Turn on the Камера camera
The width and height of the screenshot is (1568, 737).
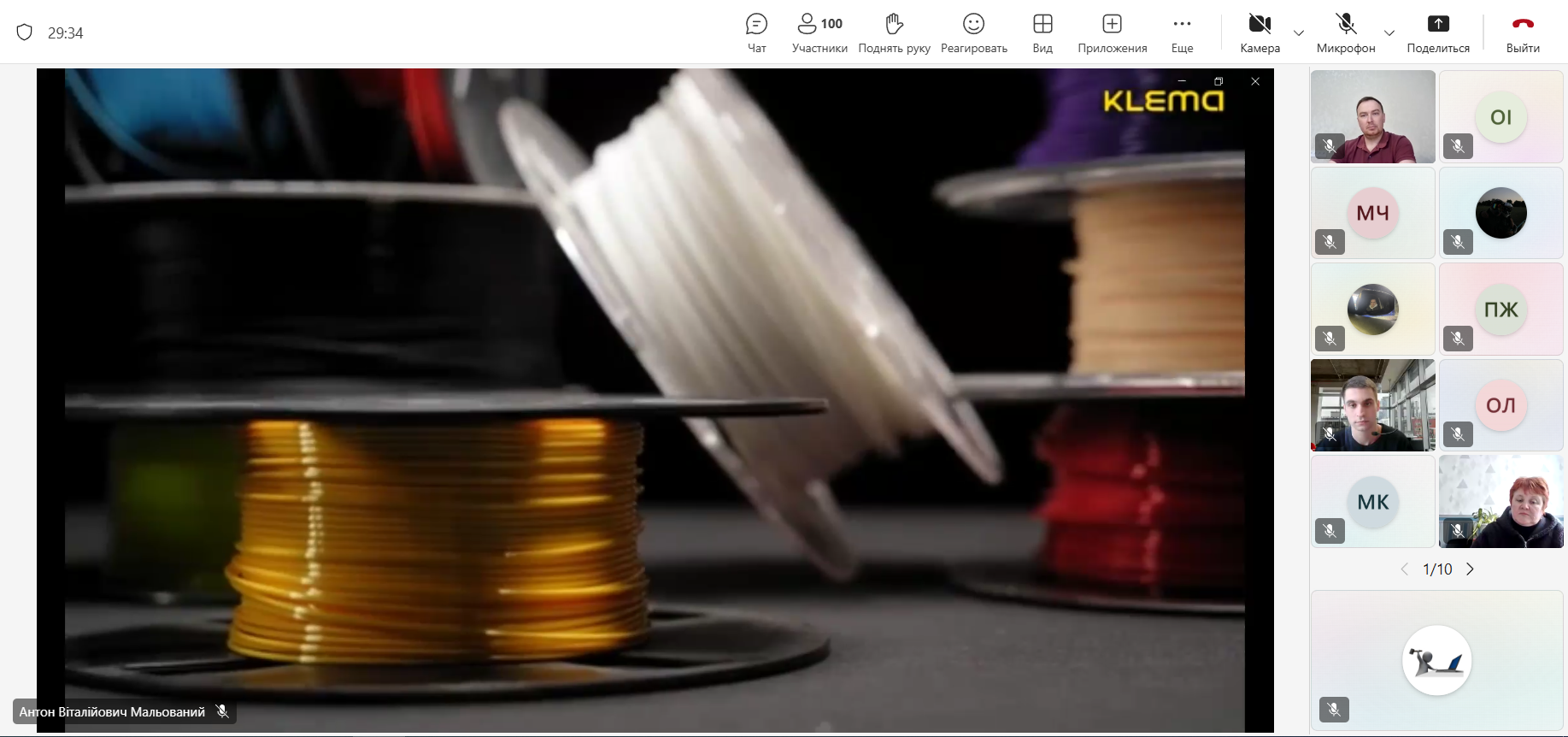(1260, 32)
